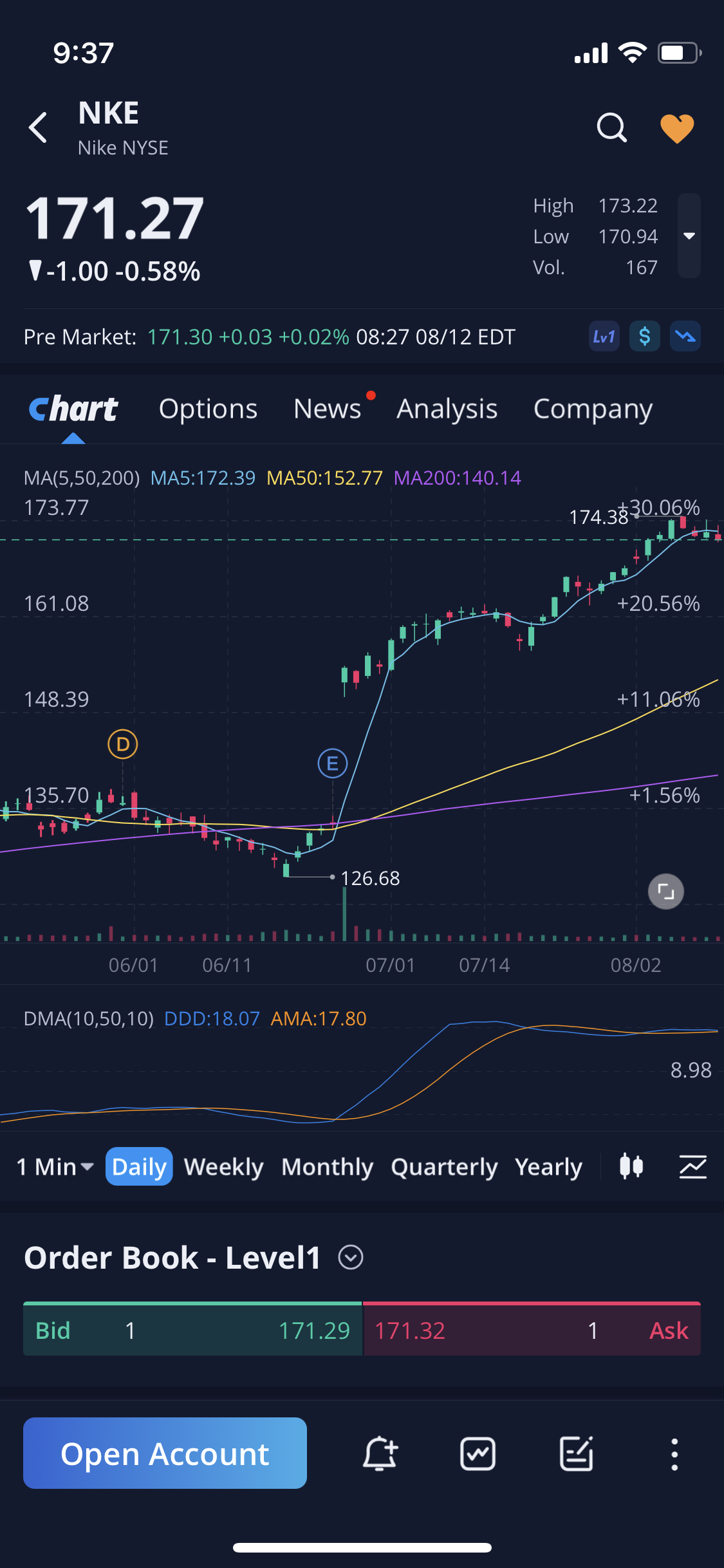Tap the back arrow next to NKE
The width and height of the screenshot is (724, 1568).
pyautogui.click(x=39, y=127)
